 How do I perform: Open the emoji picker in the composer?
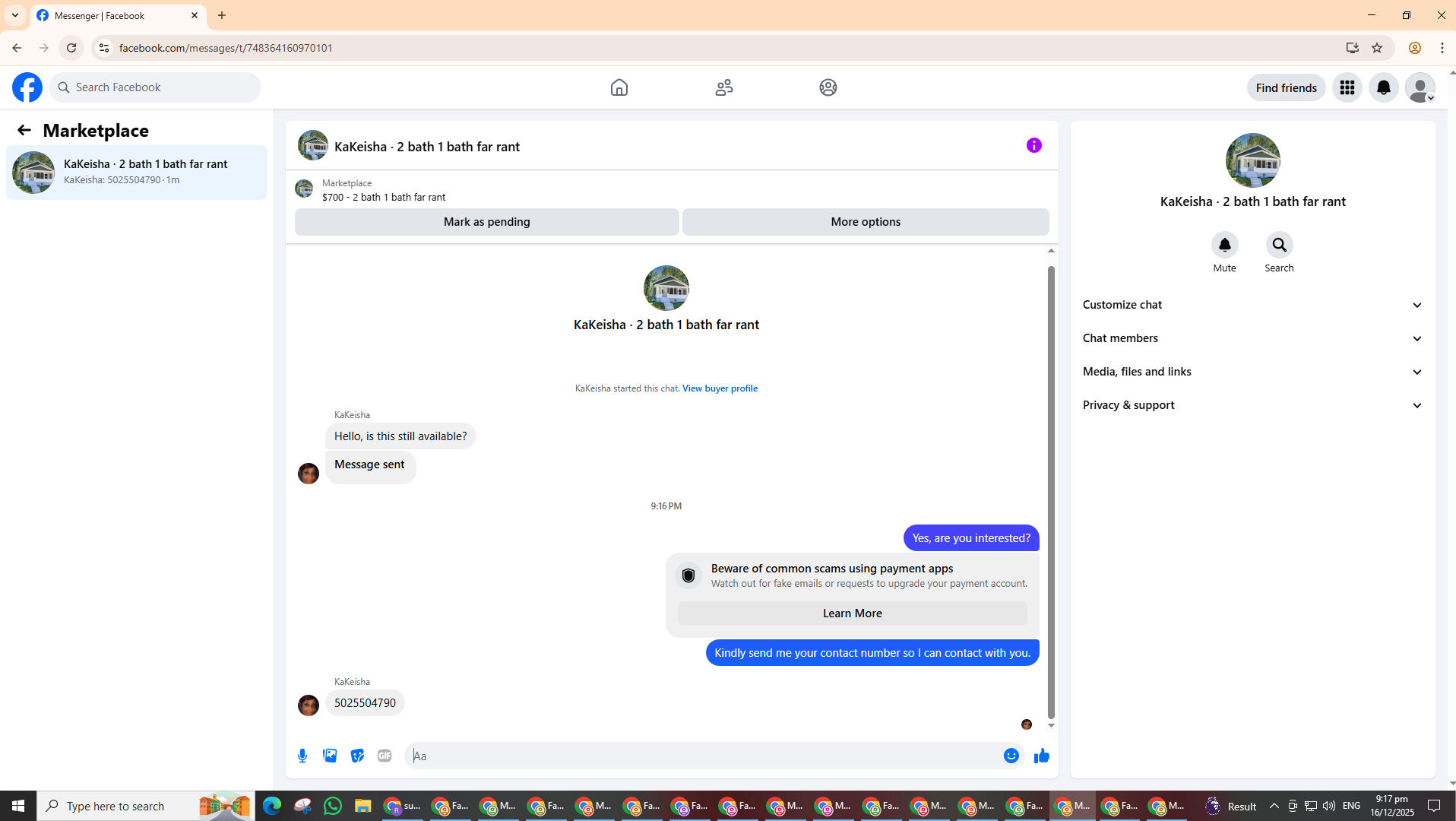point(1011,756)
